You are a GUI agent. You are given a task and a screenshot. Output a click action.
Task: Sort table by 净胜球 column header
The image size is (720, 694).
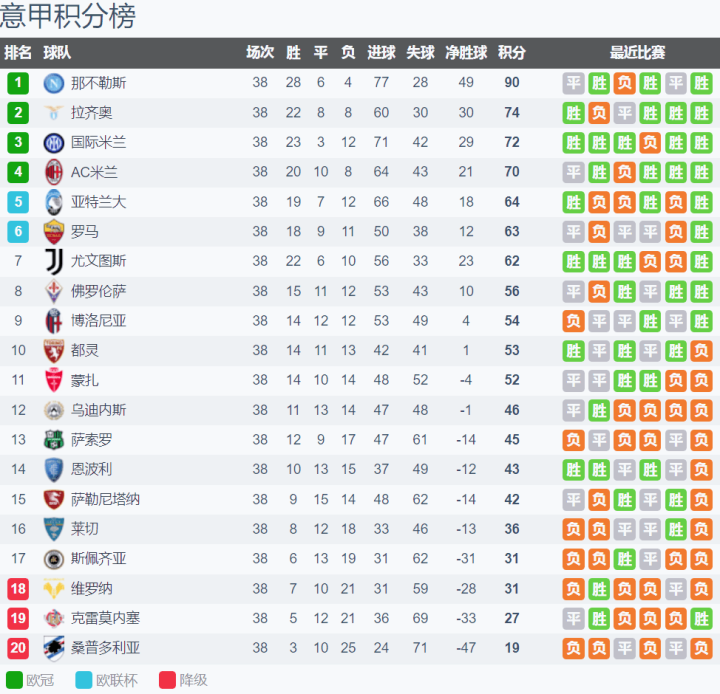(x=466, y=53)
